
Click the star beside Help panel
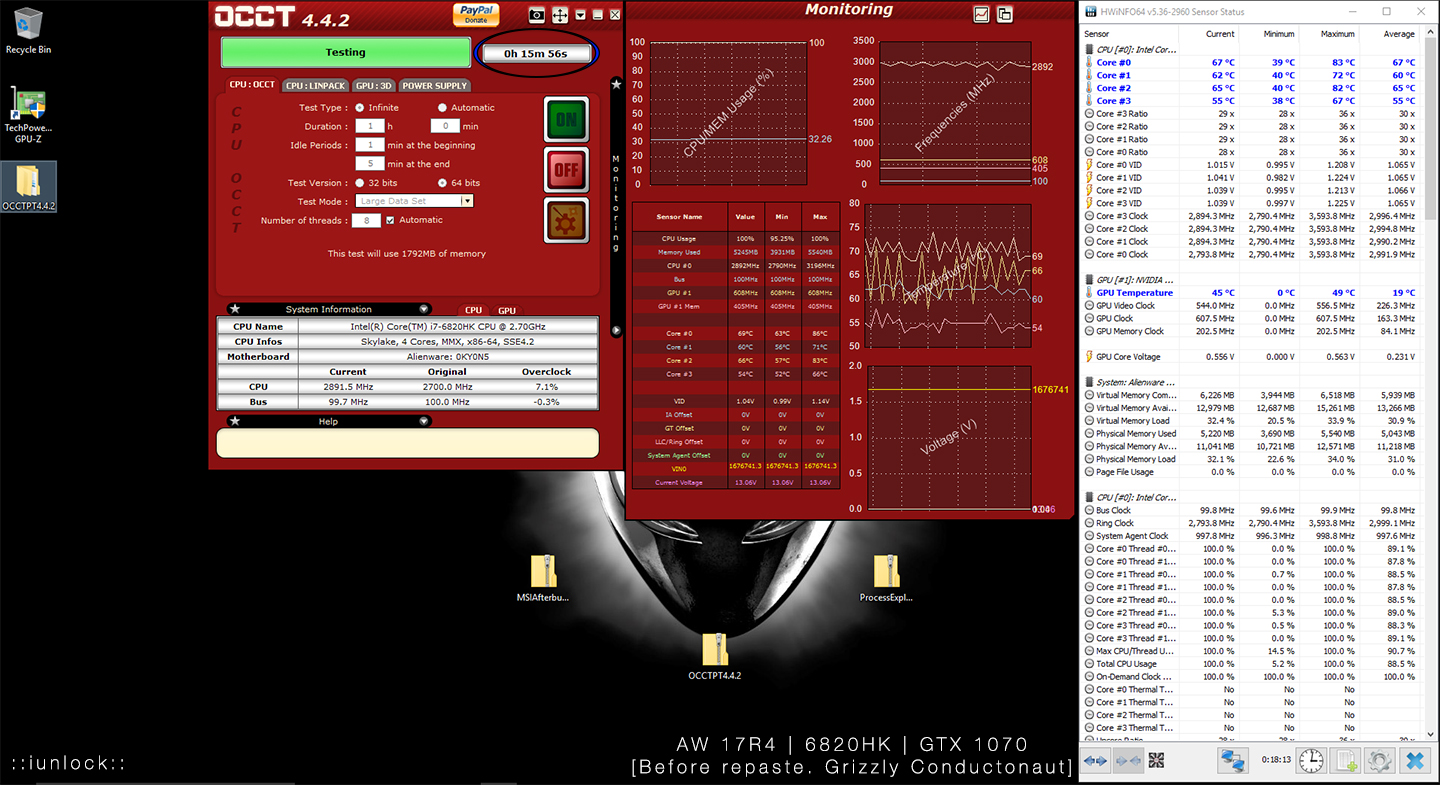[x=233, y=421]
